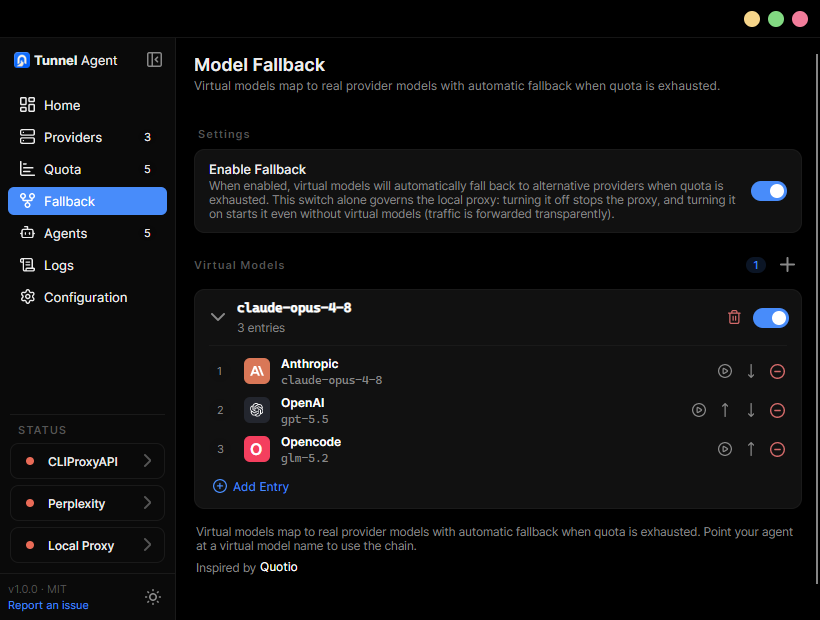Open the Agents section
This screenshot has width=820, height=620.
tap(87, 233)
